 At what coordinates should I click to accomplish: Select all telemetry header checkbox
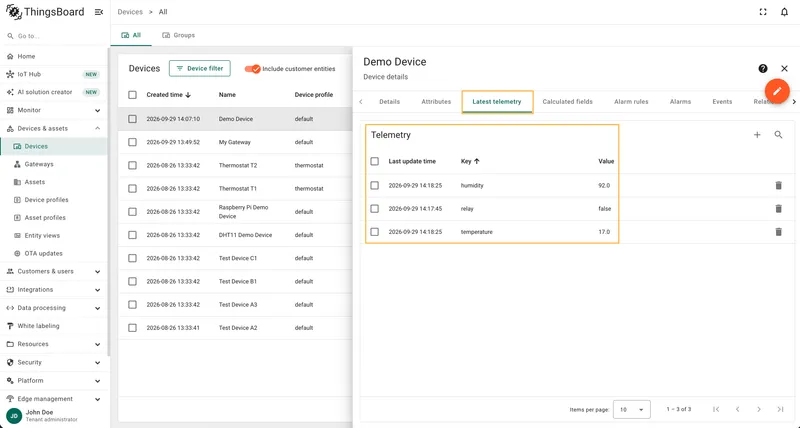(x=374, y=161)
